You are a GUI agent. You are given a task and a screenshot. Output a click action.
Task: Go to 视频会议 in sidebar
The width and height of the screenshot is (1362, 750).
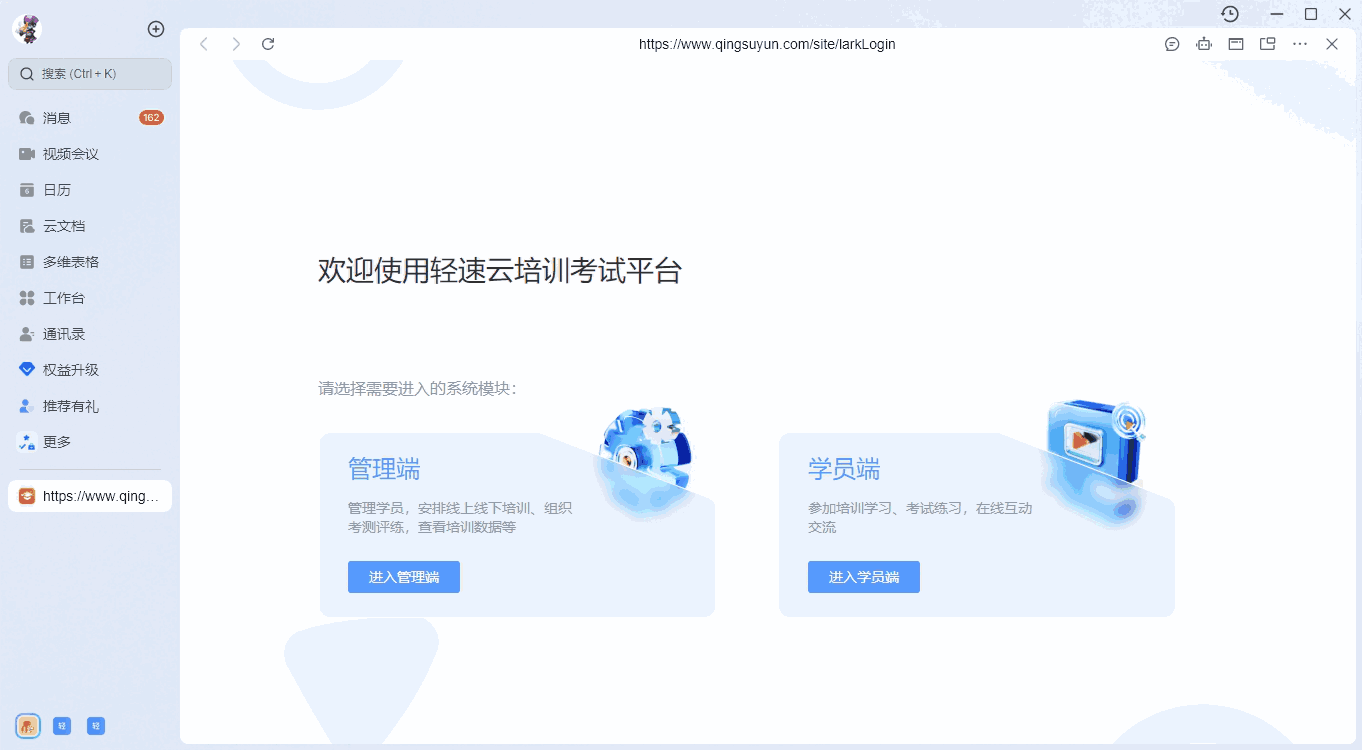coord(70,154)
